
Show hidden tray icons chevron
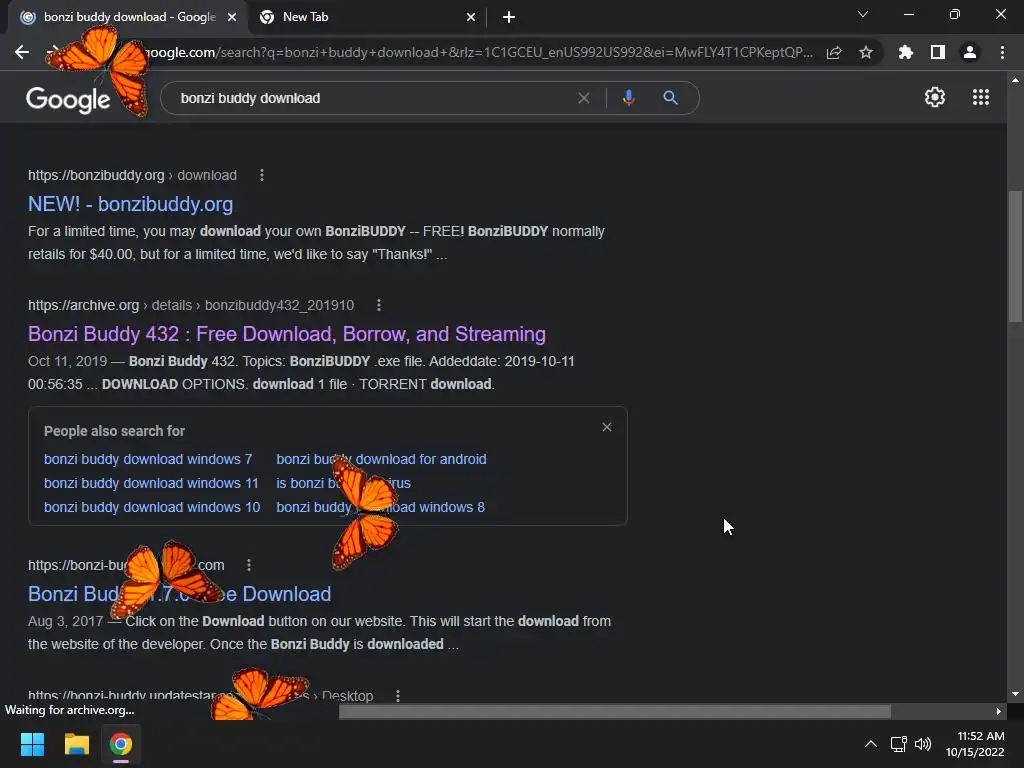[871, 744]
